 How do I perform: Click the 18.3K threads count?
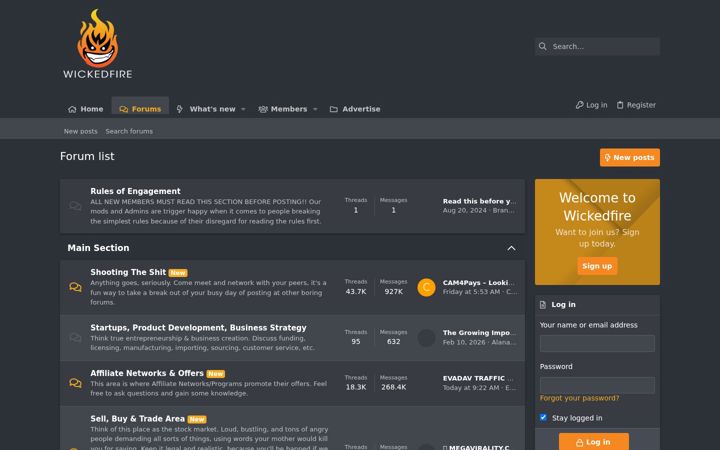(355, 387)
